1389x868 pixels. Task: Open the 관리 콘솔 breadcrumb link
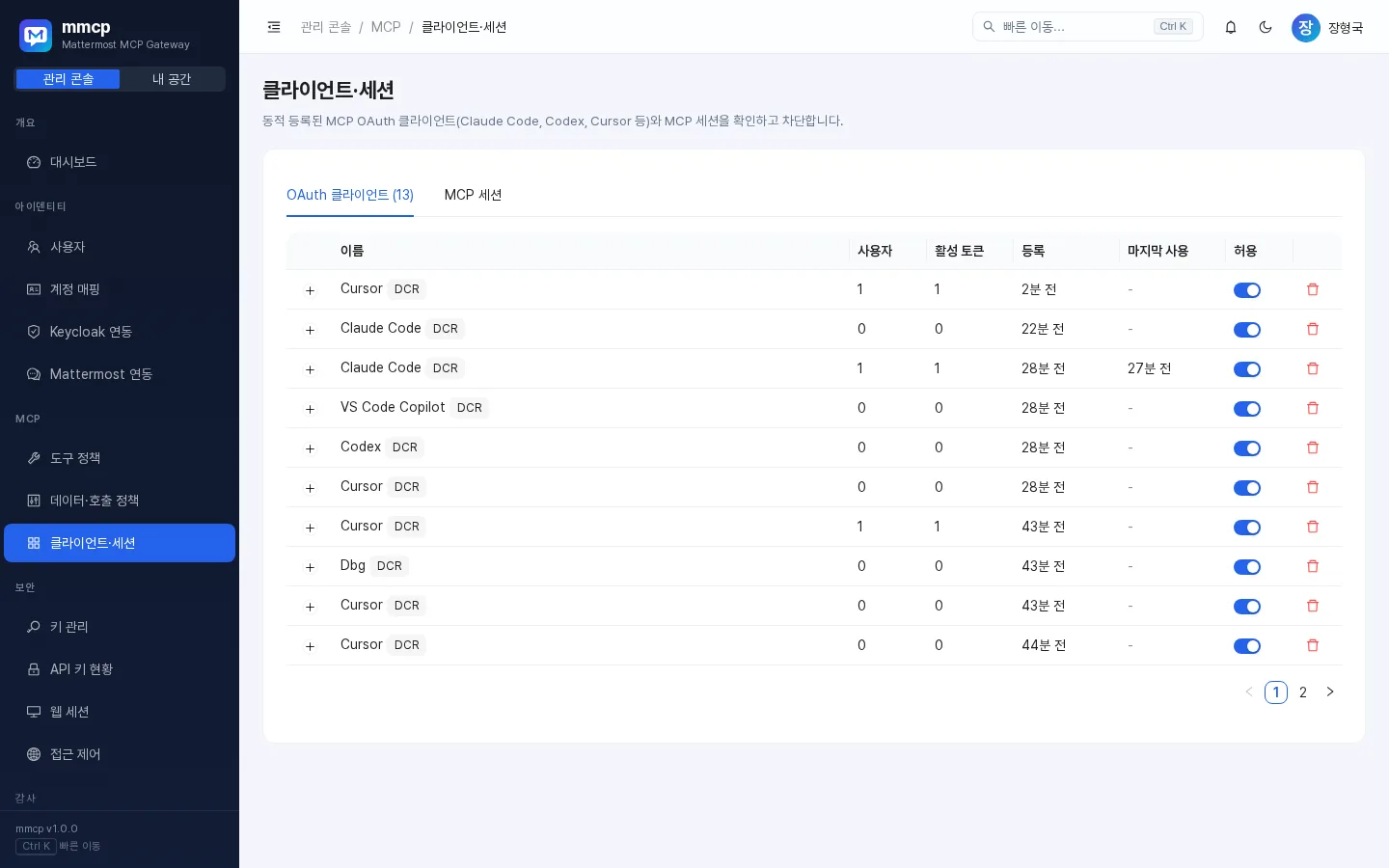(326, 27)
